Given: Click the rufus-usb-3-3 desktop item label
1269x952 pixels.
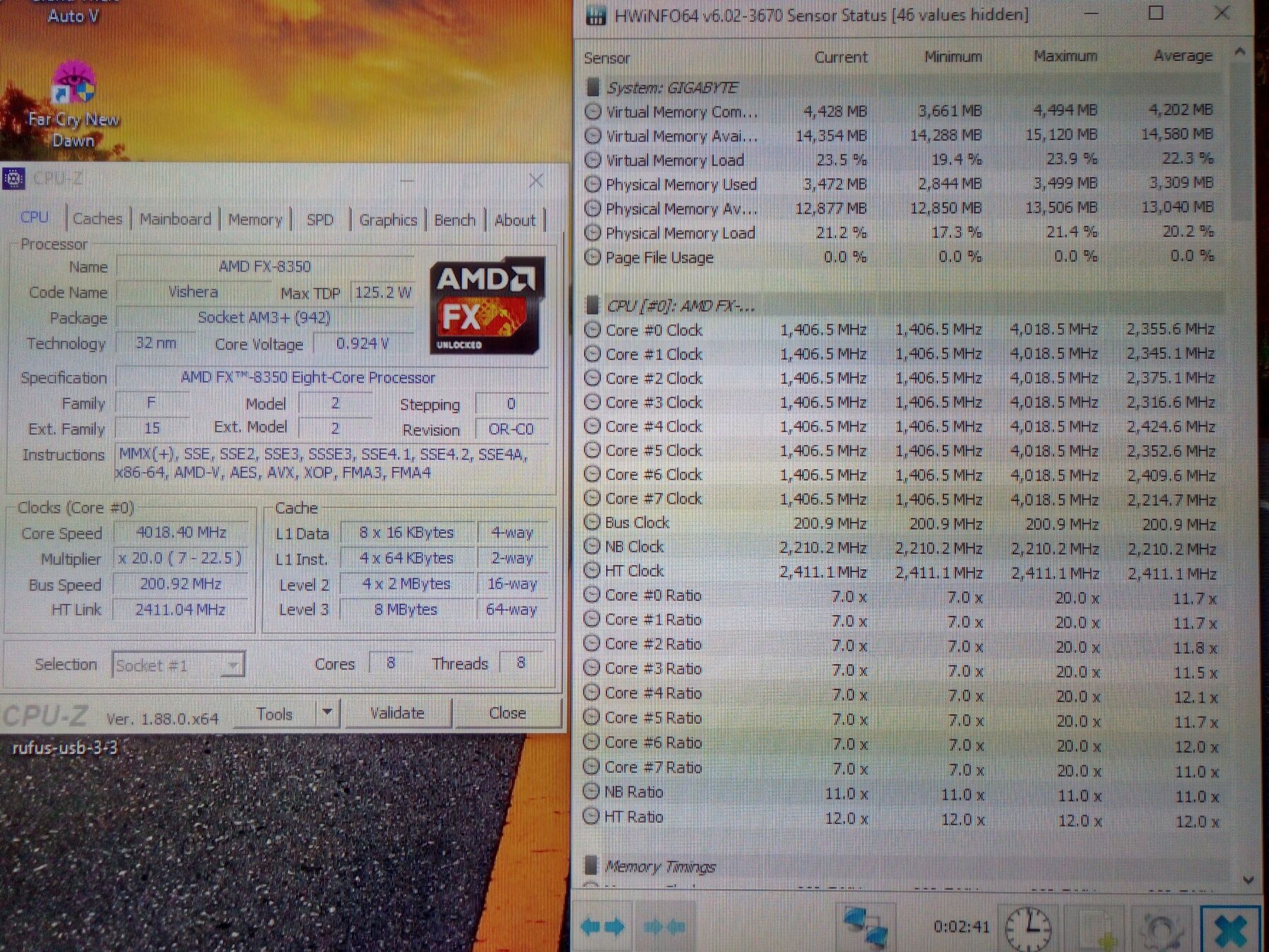Looking at the screenshot, I should click(x=64, y=747).
